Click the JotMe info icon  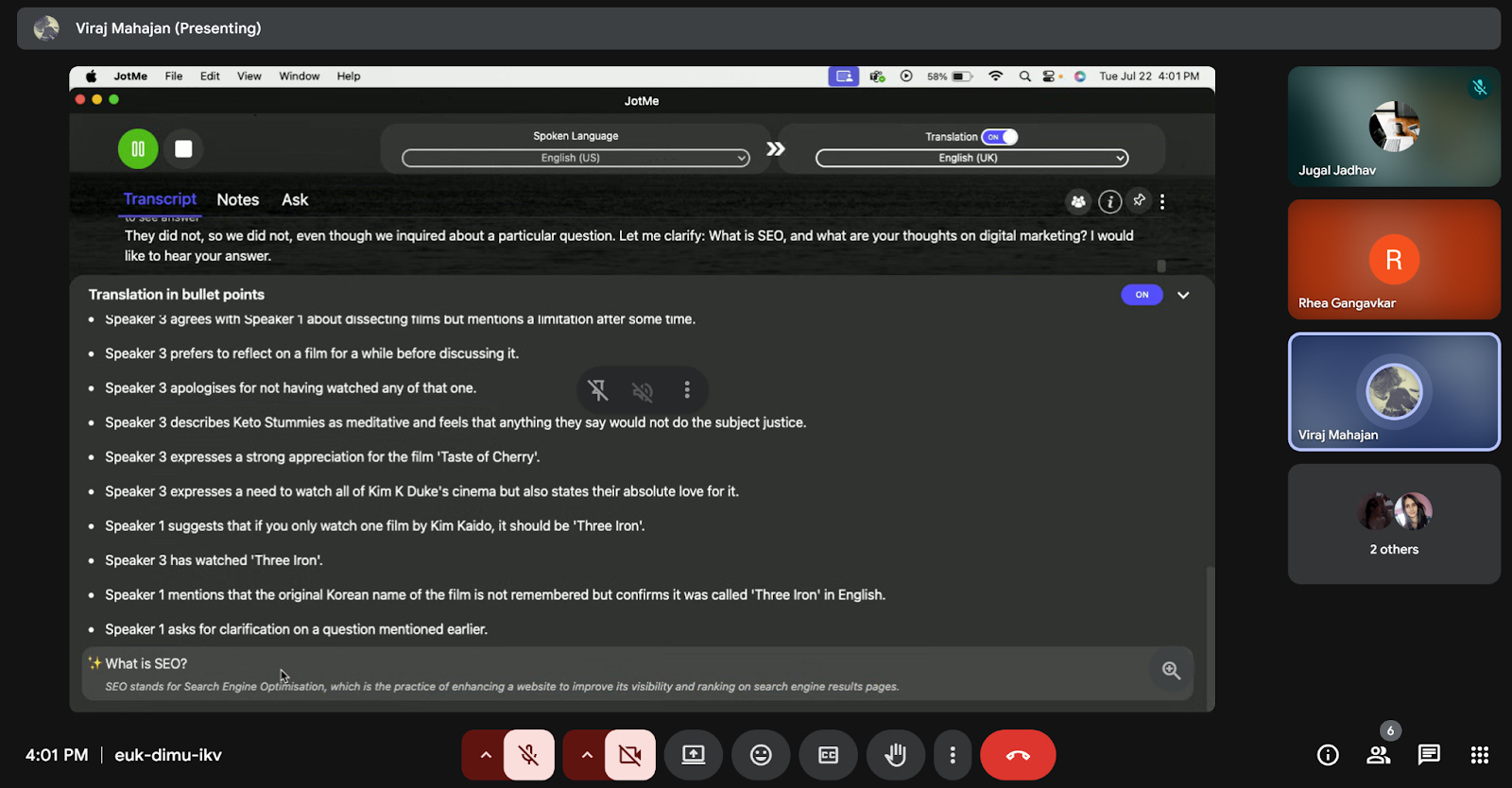coord(1110,201)
